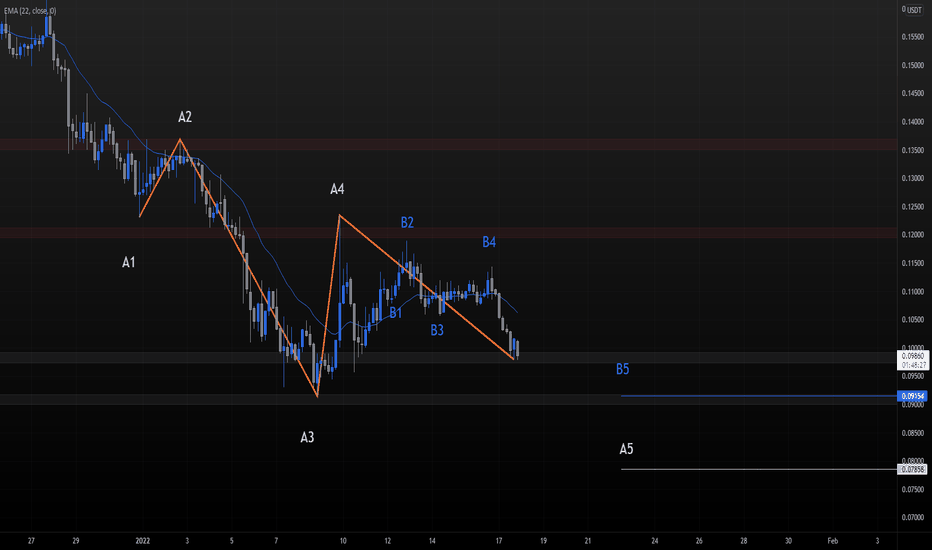
Task: Select the A4 wave label
Action: [x=337, y=189]
